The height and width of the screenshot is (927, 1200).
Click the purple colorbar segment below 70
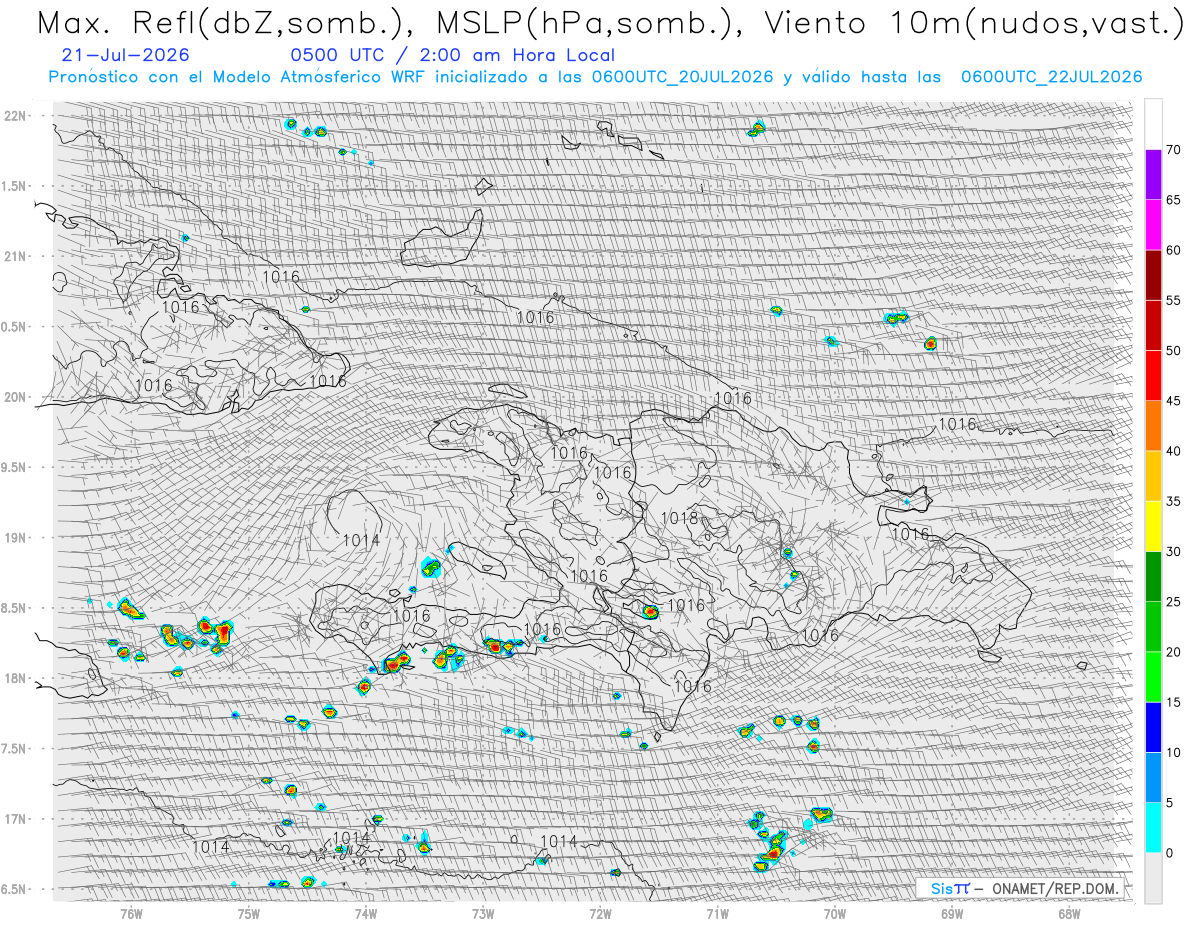pyautogui.click(x=1153, y=175)
